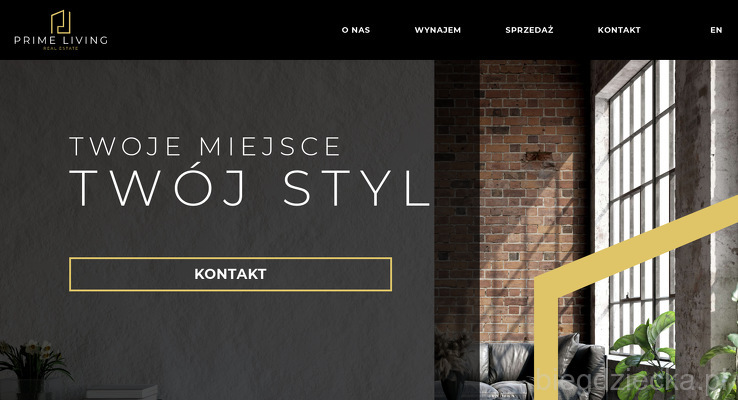The image size is (738, 400).
Task: Click the TWÓJ STYL headline text
Action: tap(250, 187)
